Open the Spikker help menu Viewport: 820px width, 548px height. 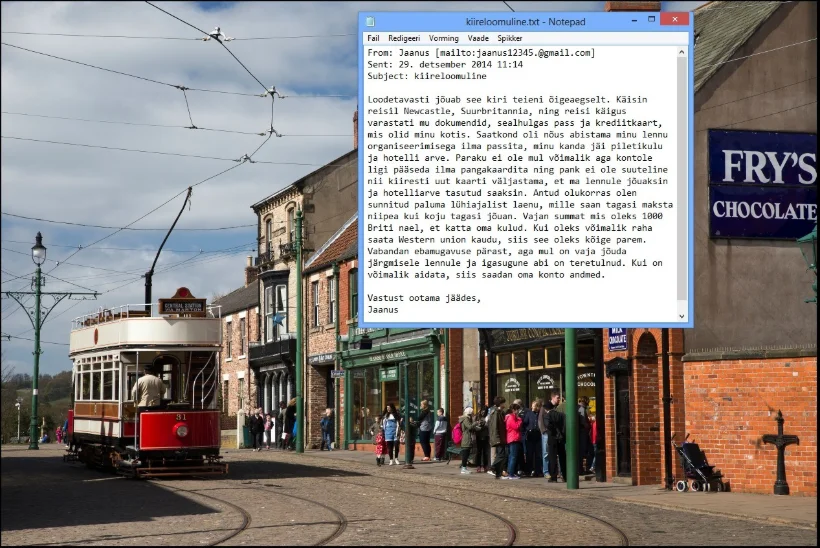tap(509, 38)
